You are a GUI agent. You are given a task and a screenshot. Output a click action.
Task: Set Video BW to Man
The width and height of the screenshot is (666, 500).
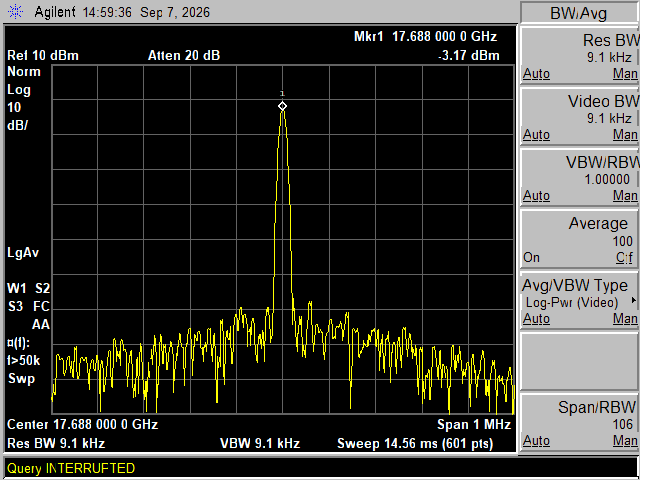tap(625, 135)
